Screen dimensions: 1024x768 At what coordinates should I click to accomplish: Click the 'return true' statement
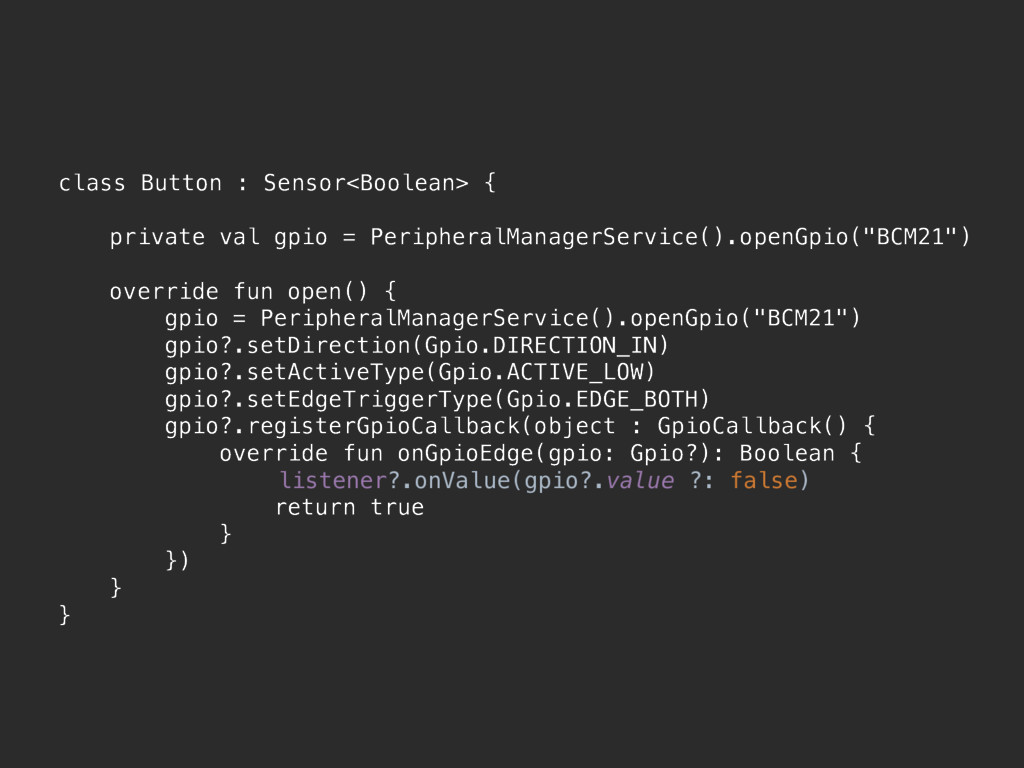click(349, 507)
